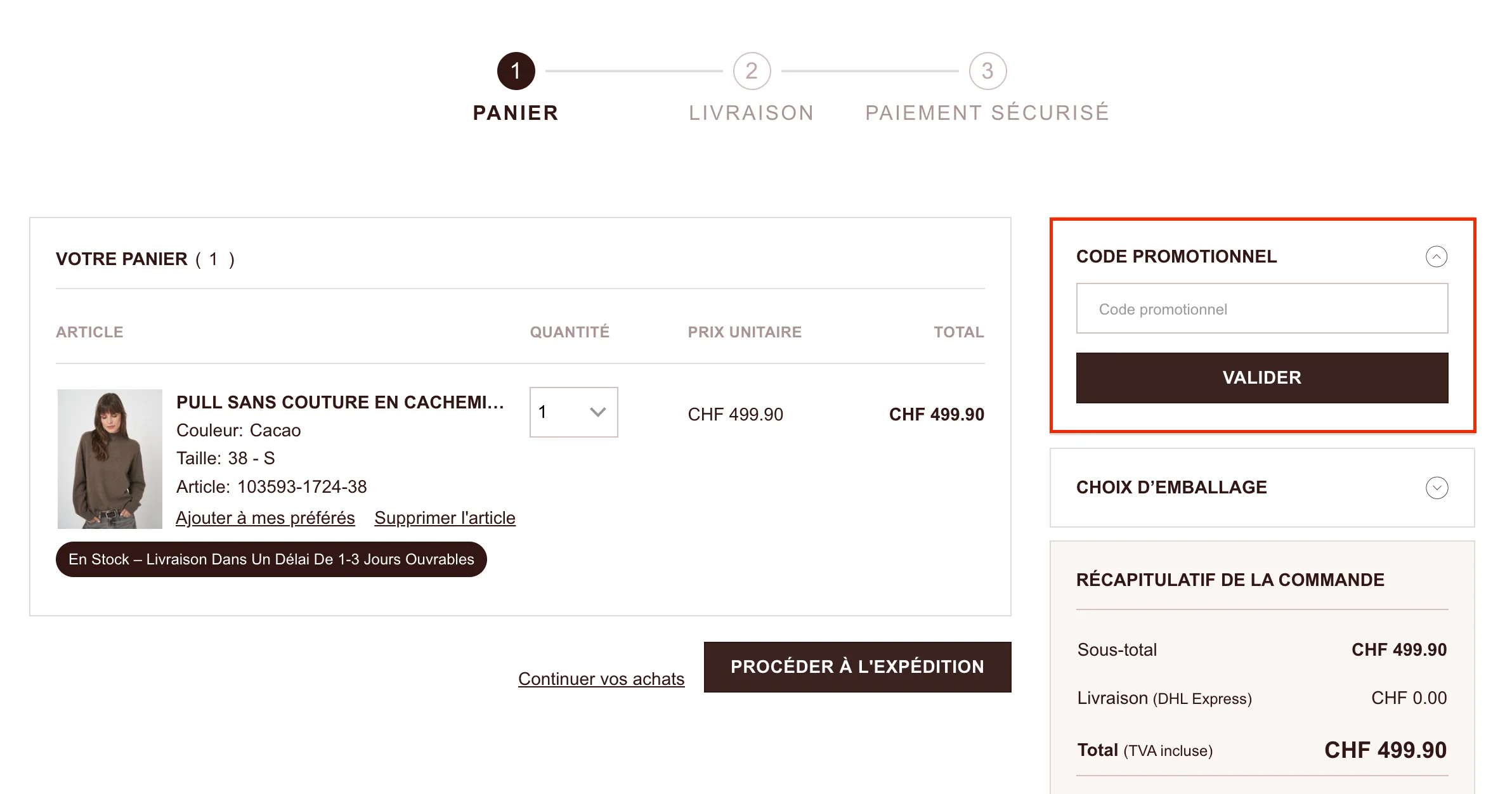The height and width of the screenshot is (794, 1512).
Task: Open Continuer vos achats link
Action: (601, 678)
